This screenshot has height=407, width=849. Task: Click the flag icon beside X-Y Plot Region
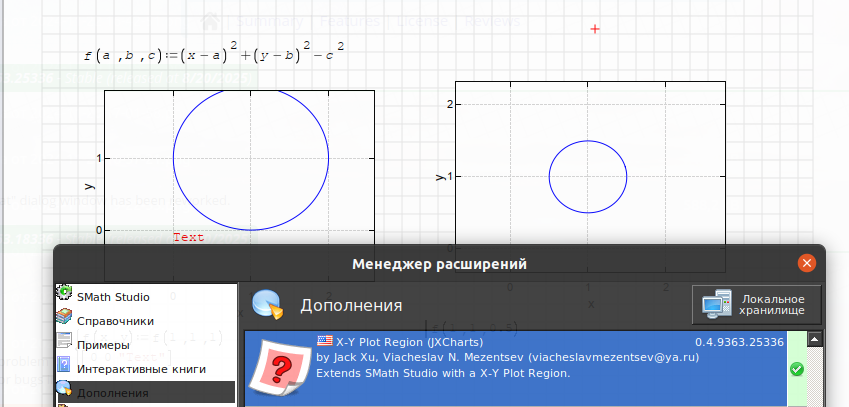pos(324,341)
